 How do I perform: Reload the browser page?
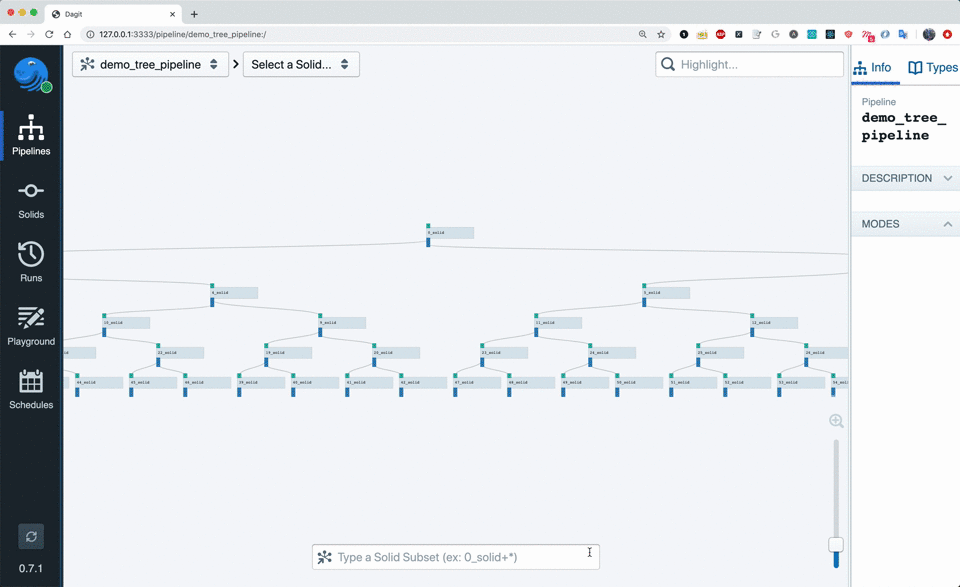(49, 34)
